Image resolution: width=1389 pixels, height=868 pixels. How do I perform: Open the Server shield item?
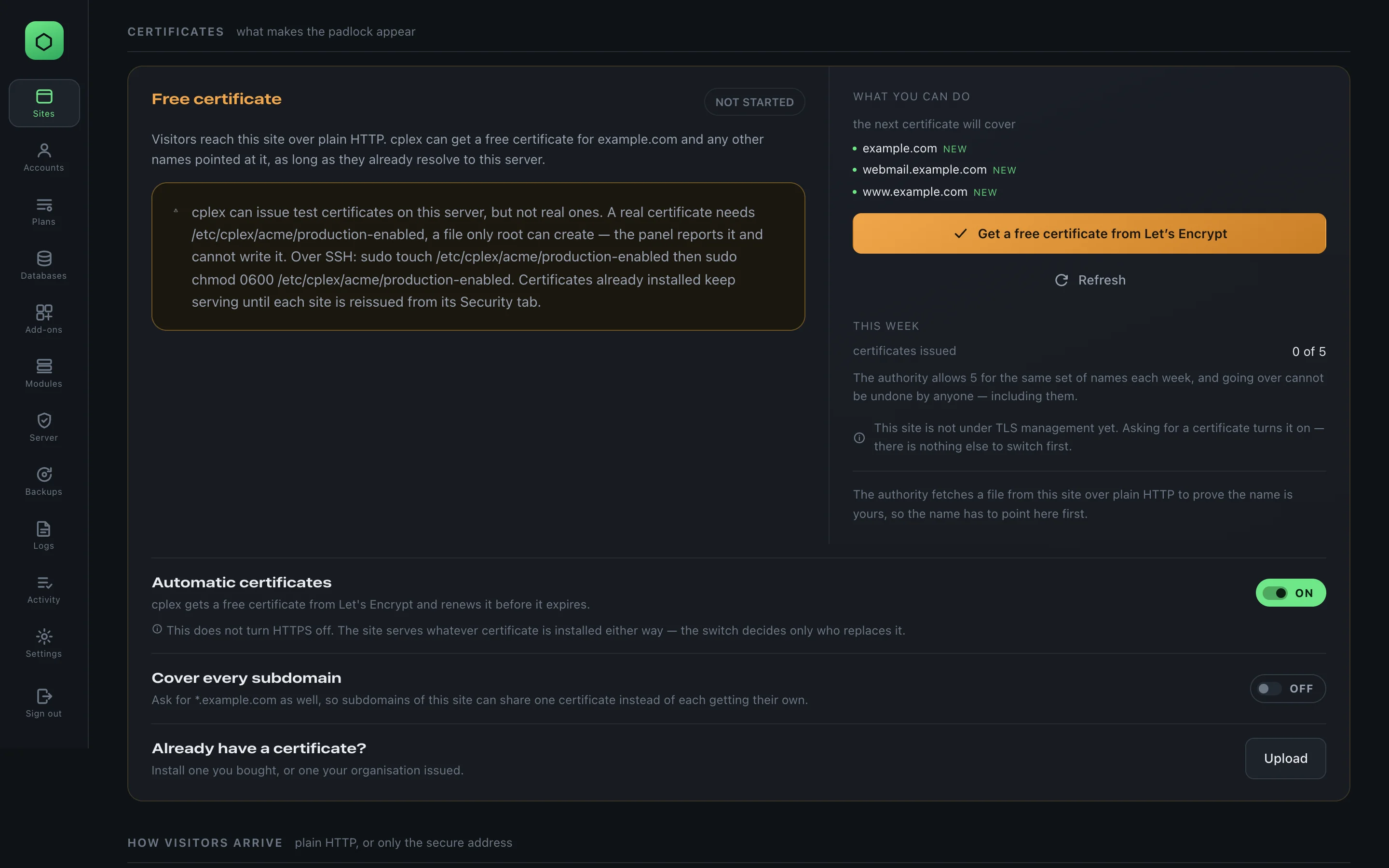click(x=44, y=427)
